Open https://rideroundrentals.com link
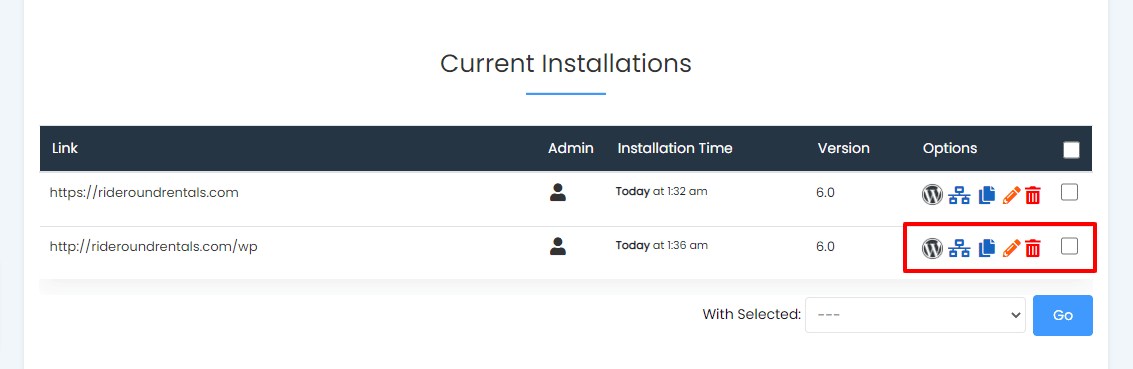The image size is (1133, 369). (144, 193)
